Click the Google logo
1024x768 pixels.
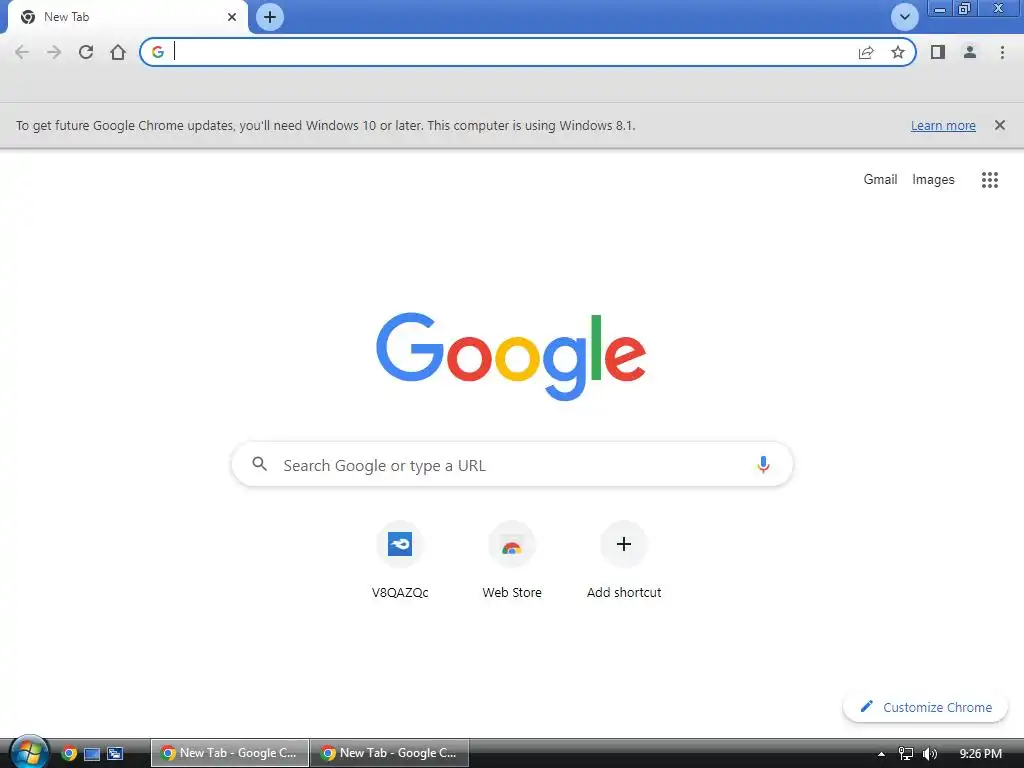click(511, 356)
